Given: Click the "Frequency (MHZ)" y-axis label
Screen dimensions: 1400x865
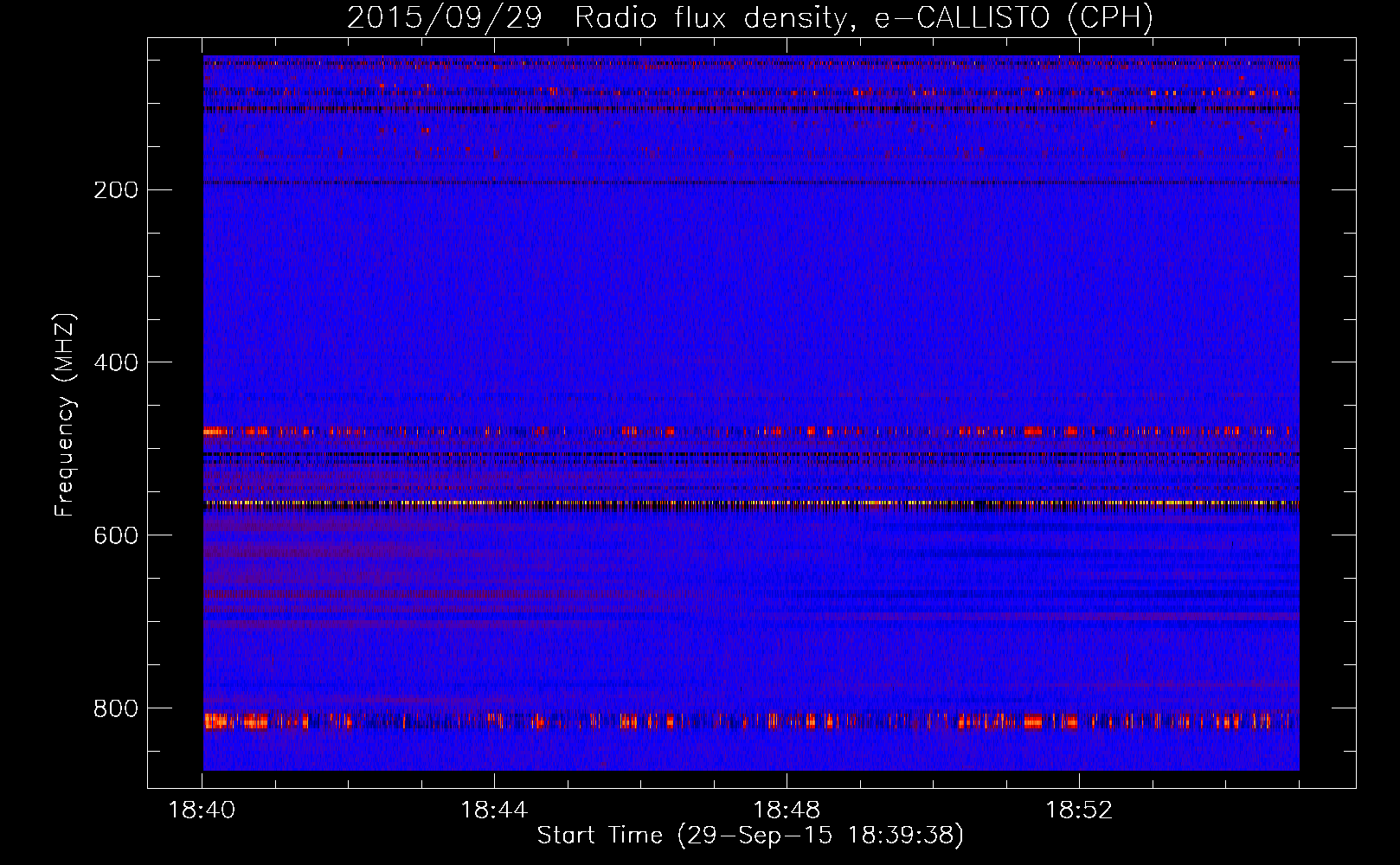Looking at the screenshot, I should 65,415.
